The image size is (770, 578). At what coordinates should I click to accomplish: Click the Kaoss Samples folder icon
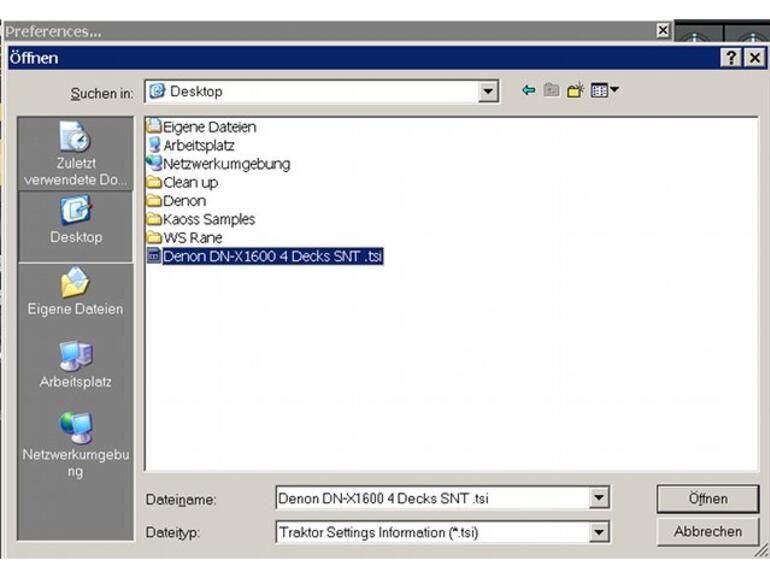(x=154, y=219)
